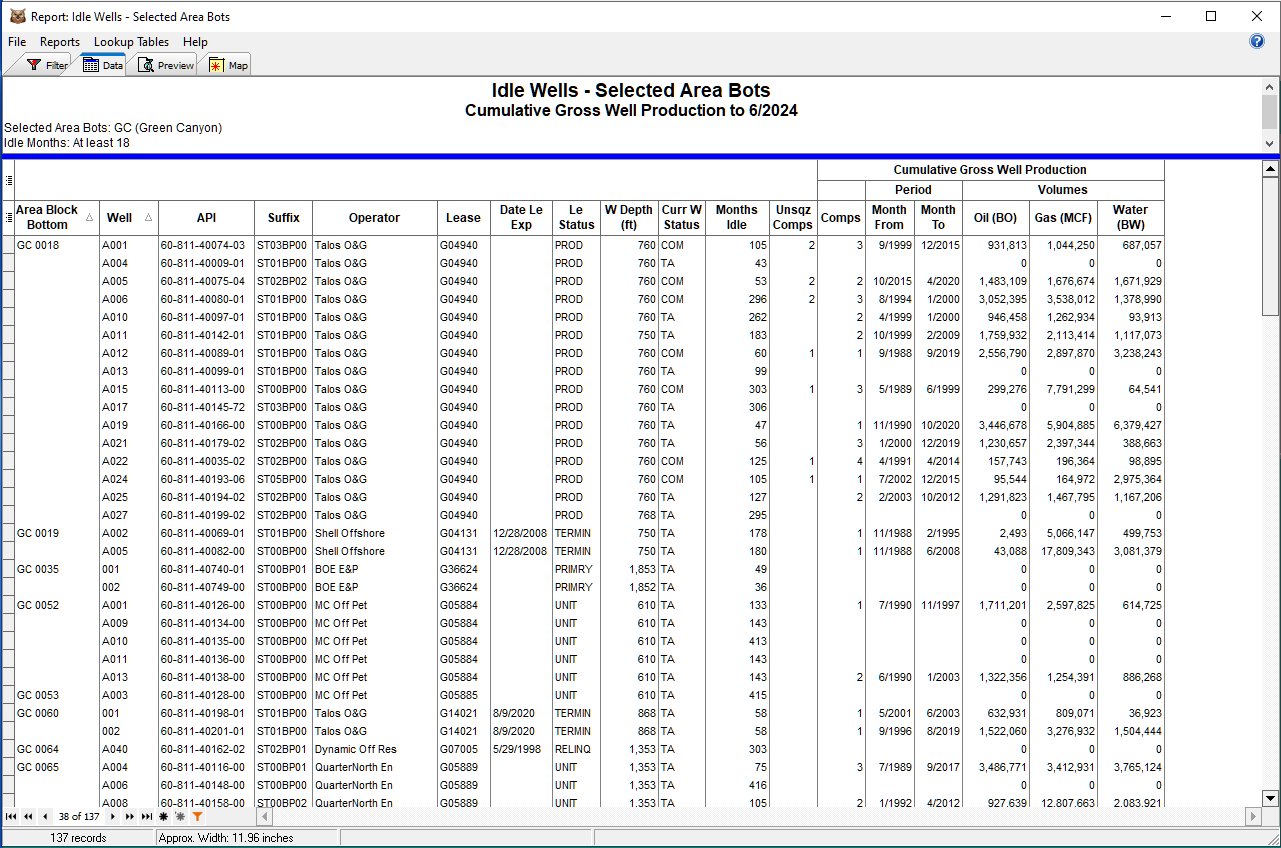Click the Gas (MCF) column header
The width and height of the screenshot is (1281, 848).
(1063, 217)
